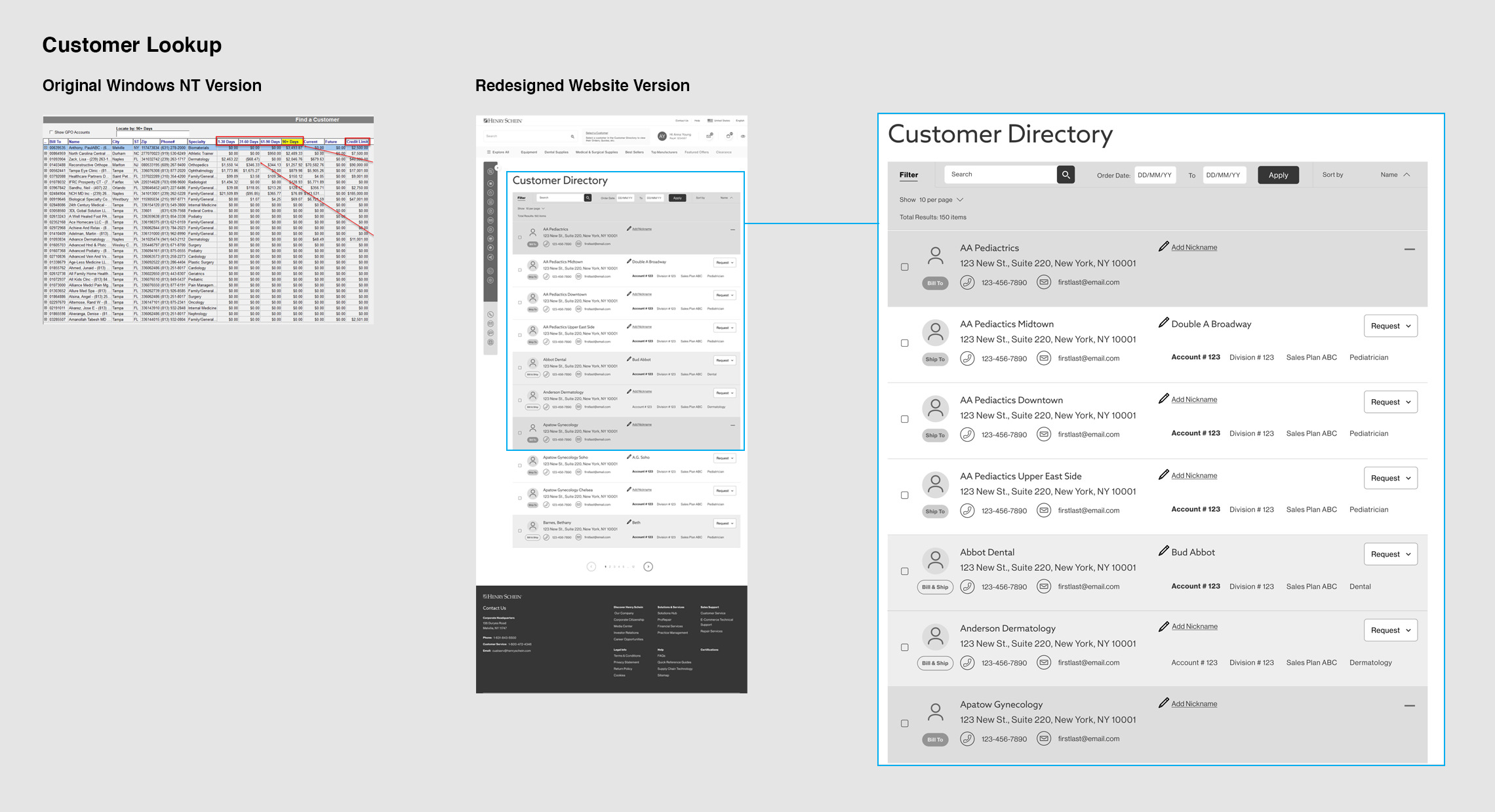The height and width of the screenshot is (812, 1495).
Task: Check the enlarged Apatow Gynecology checkbox
Action: (905, 723)
